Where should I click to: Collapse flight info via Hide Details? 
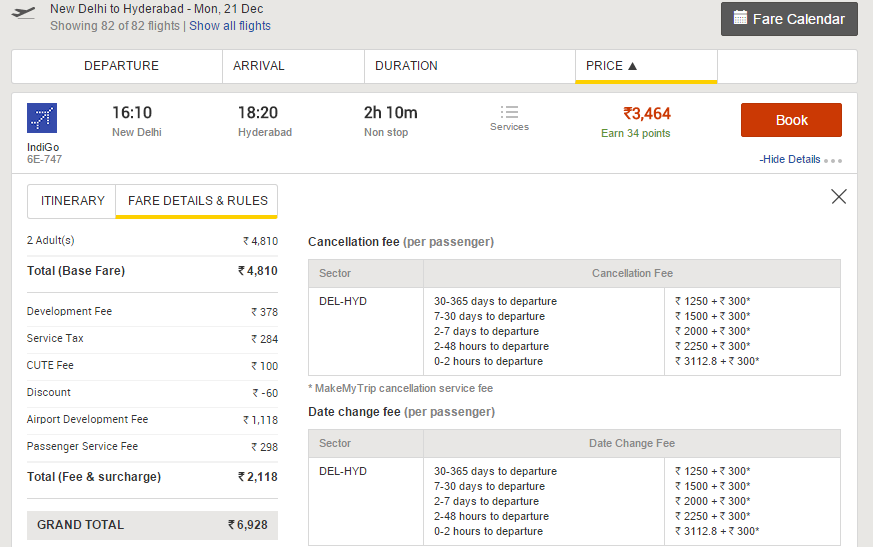(x=789, y=159)
